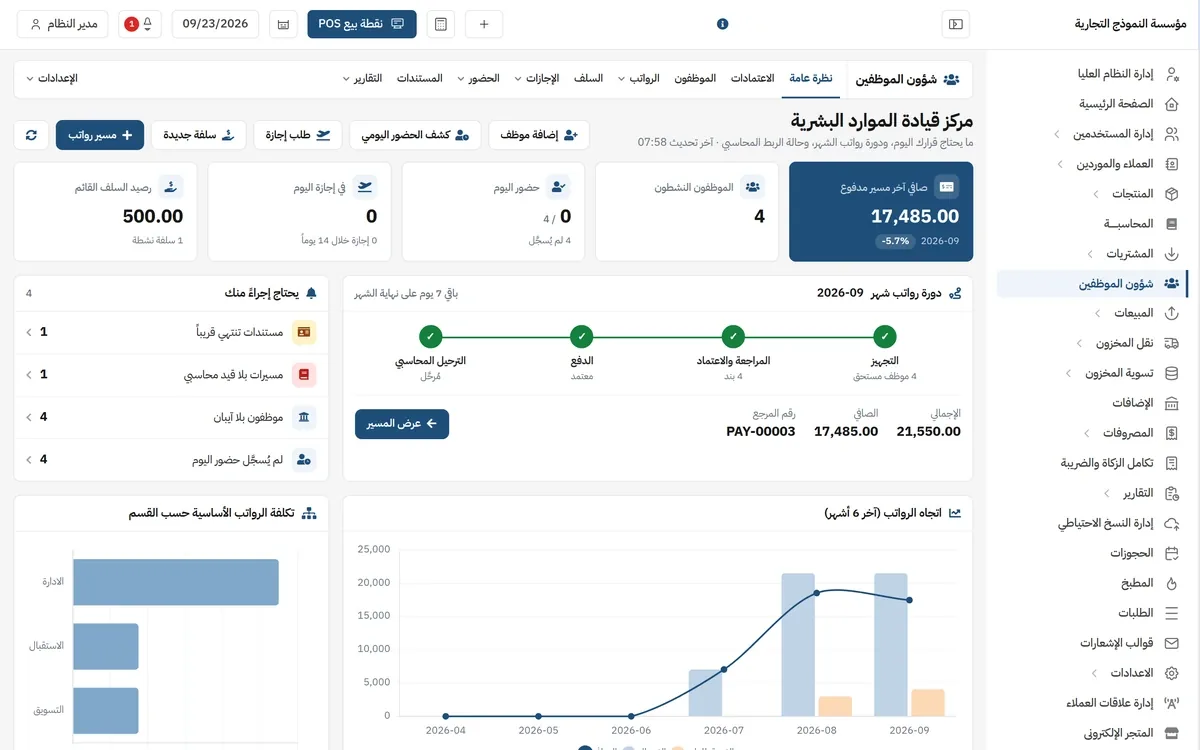
Task: Open the الإعدادات dropdown in module bar
Action: [x=51, y=78]
